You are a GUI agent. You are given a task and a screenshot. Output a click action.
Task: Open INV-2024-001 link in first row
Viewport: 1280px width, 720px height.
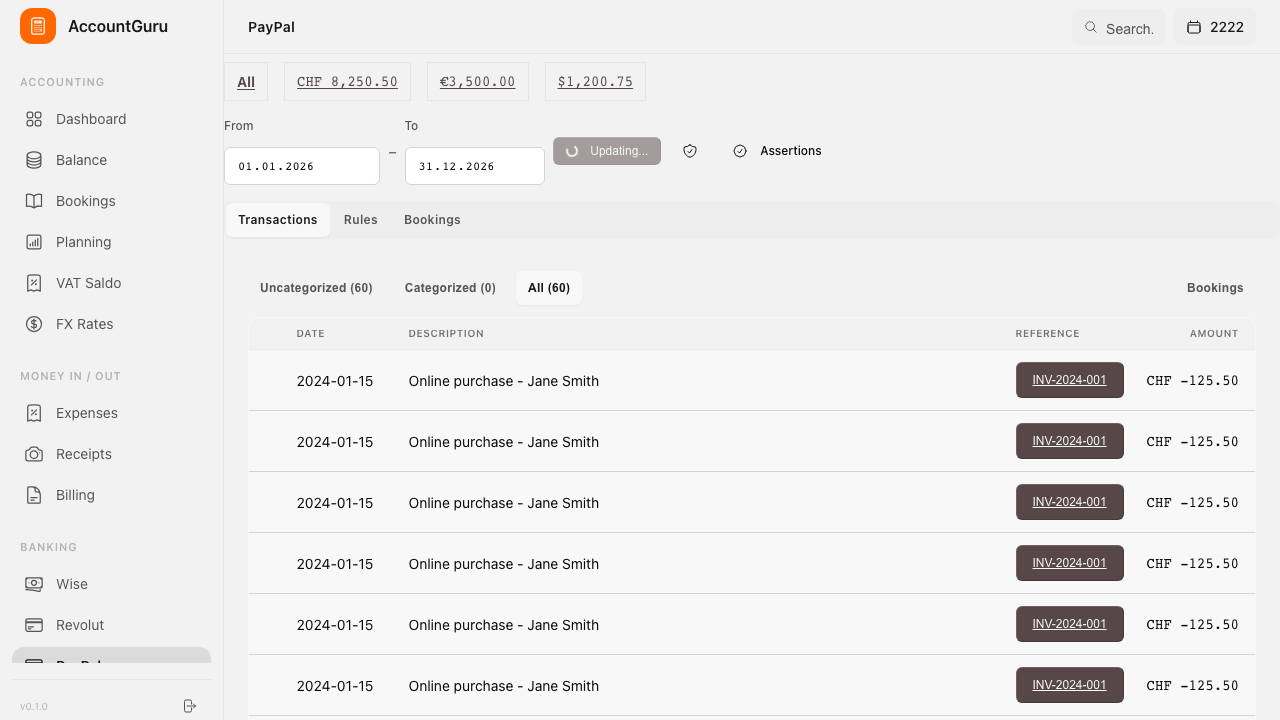[1070, 380]
